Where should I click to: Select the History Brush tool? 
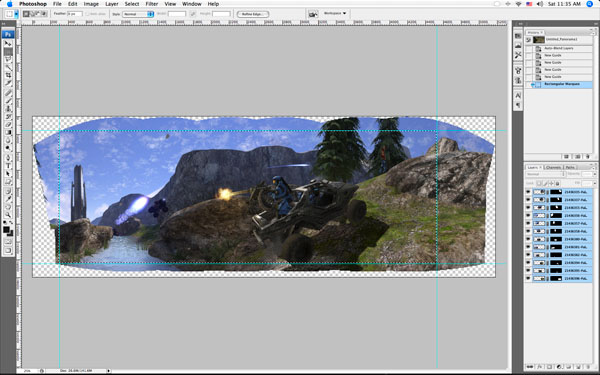tap(8, 116)
